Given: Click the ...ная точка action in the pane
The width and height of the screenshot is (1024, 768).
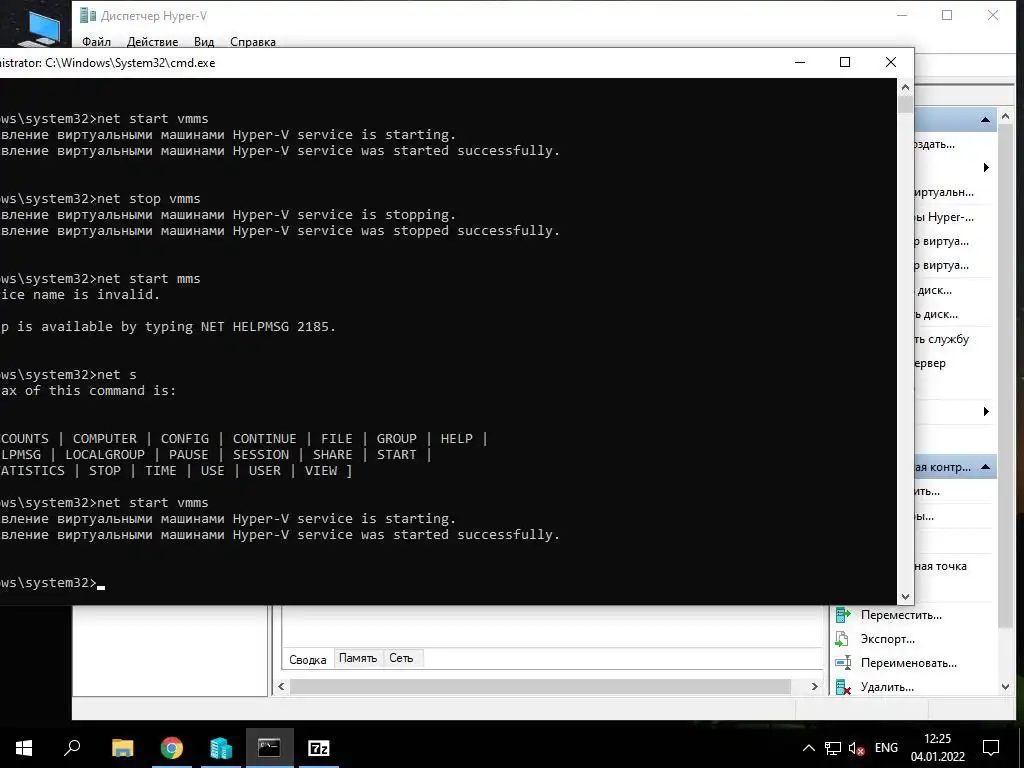Looking at the screenshot, I should tap(940, 566).
